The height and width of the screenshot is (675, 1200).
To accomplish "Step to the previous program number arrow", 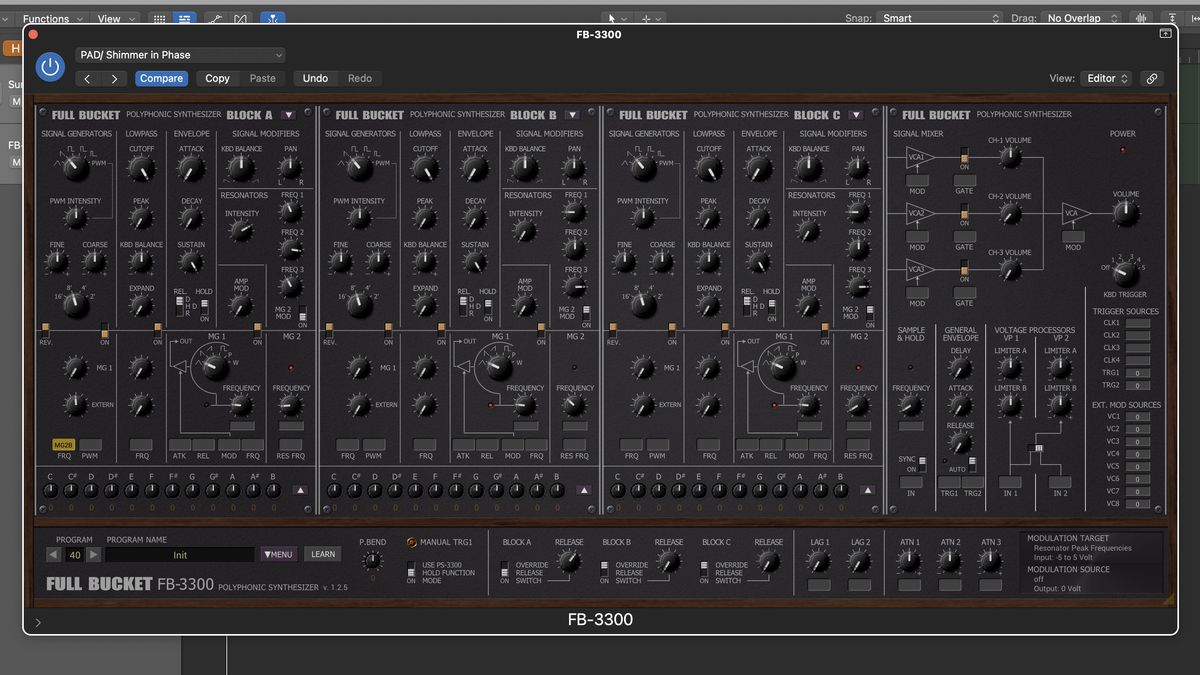I will [x=54, y=555].
